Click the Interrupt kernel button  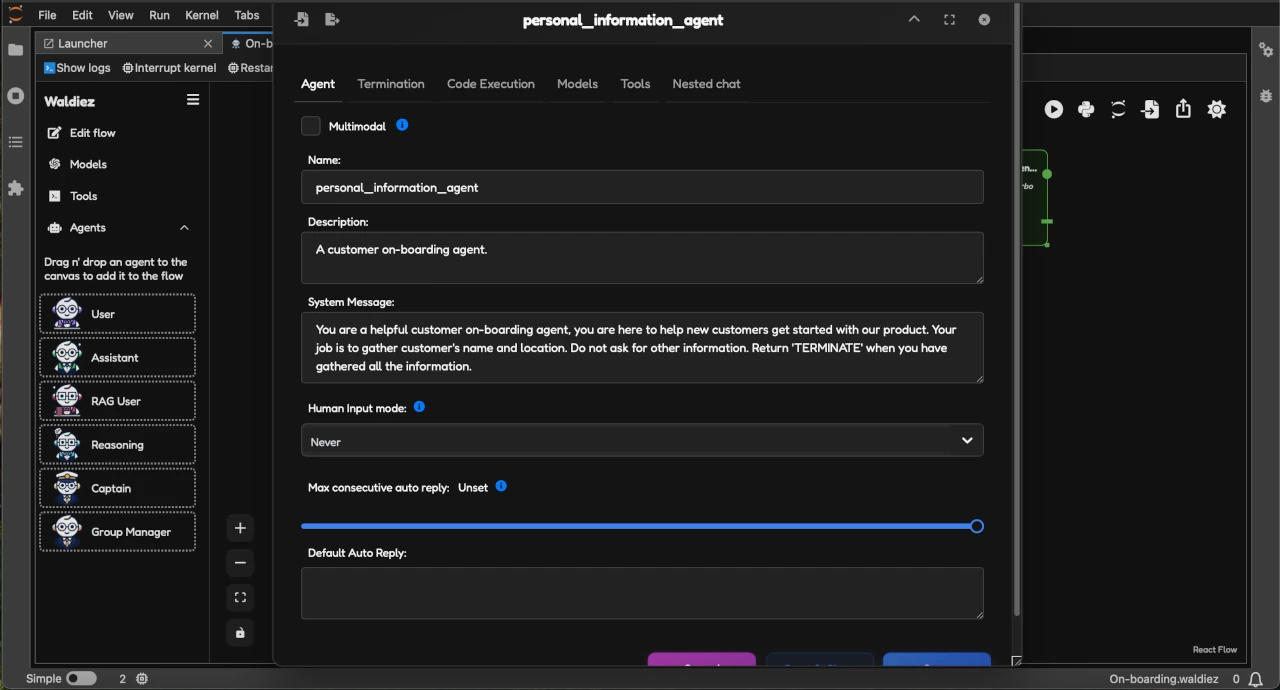[x=169, y=68]
